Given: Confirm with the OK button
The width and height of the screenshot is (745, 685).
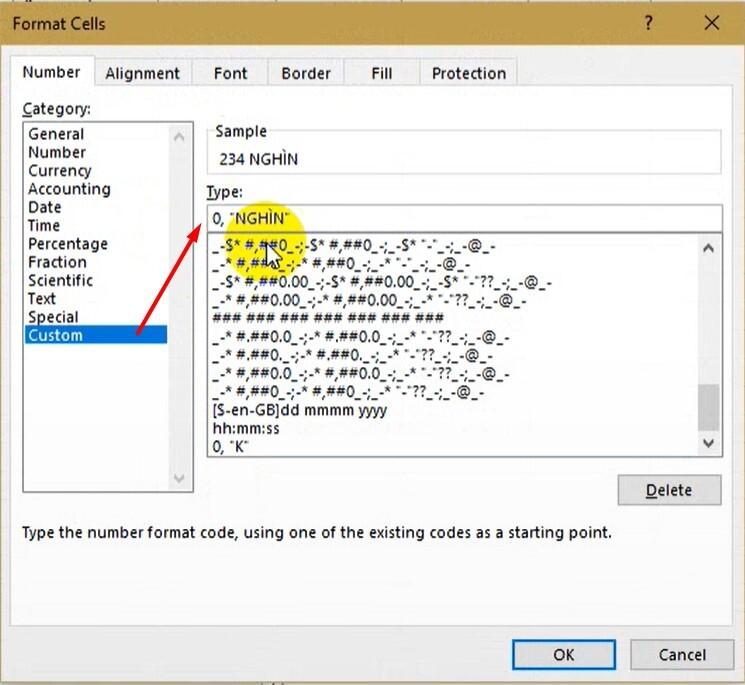Looking at the screenshot, I should [x=564, y=655].
